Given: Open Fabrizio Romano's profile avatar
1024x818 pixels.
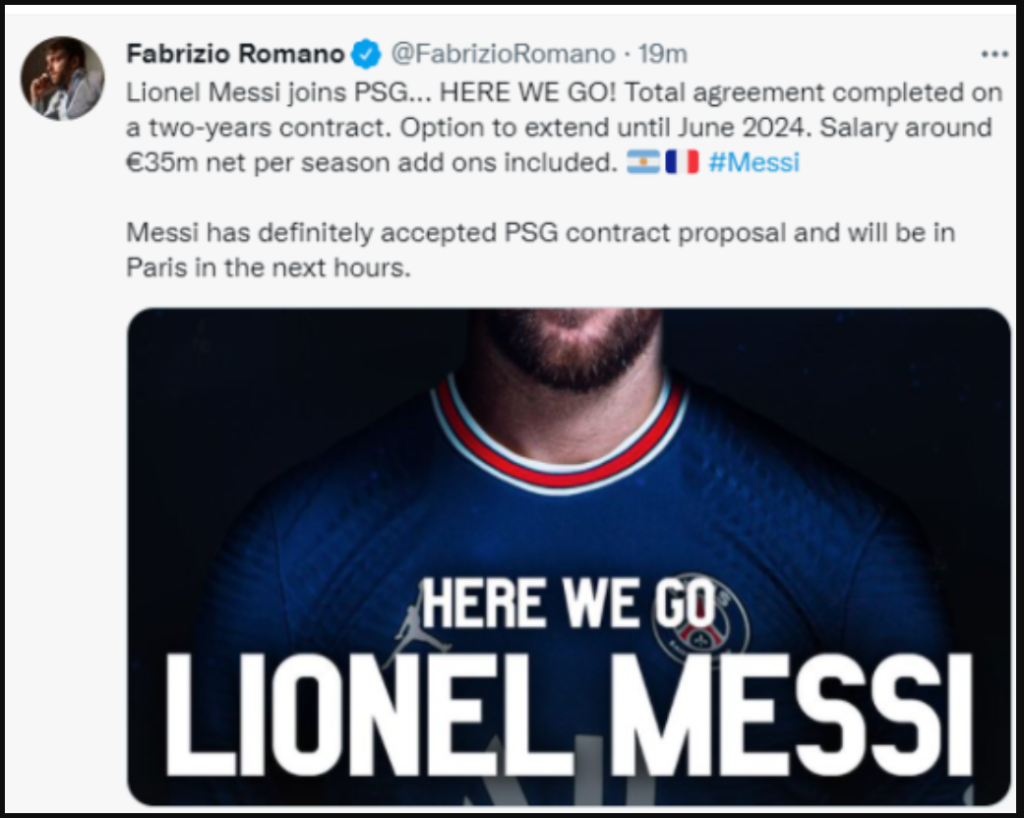Looking at the screenshot, I should click(62, 78).
